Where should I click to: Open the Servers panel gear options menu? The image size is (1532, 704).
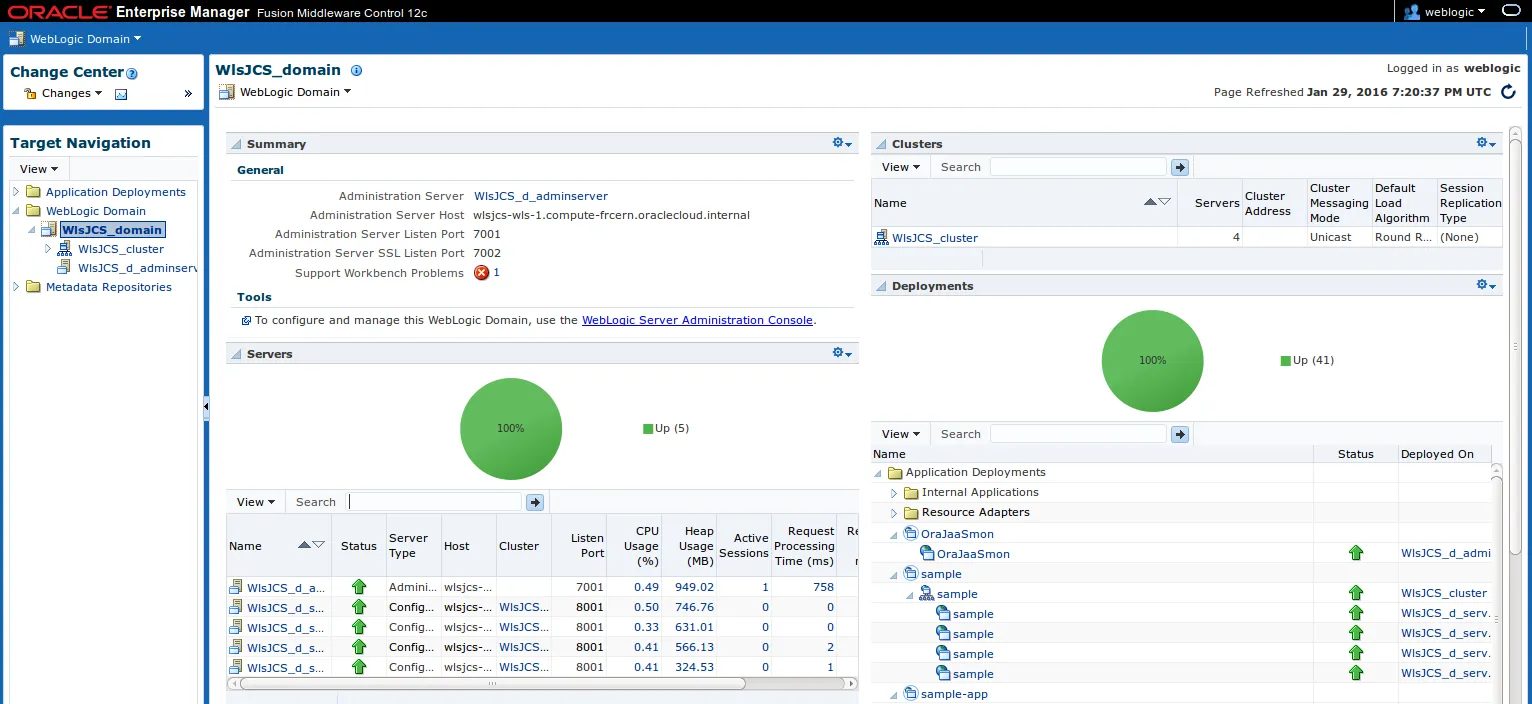[842, 353]
